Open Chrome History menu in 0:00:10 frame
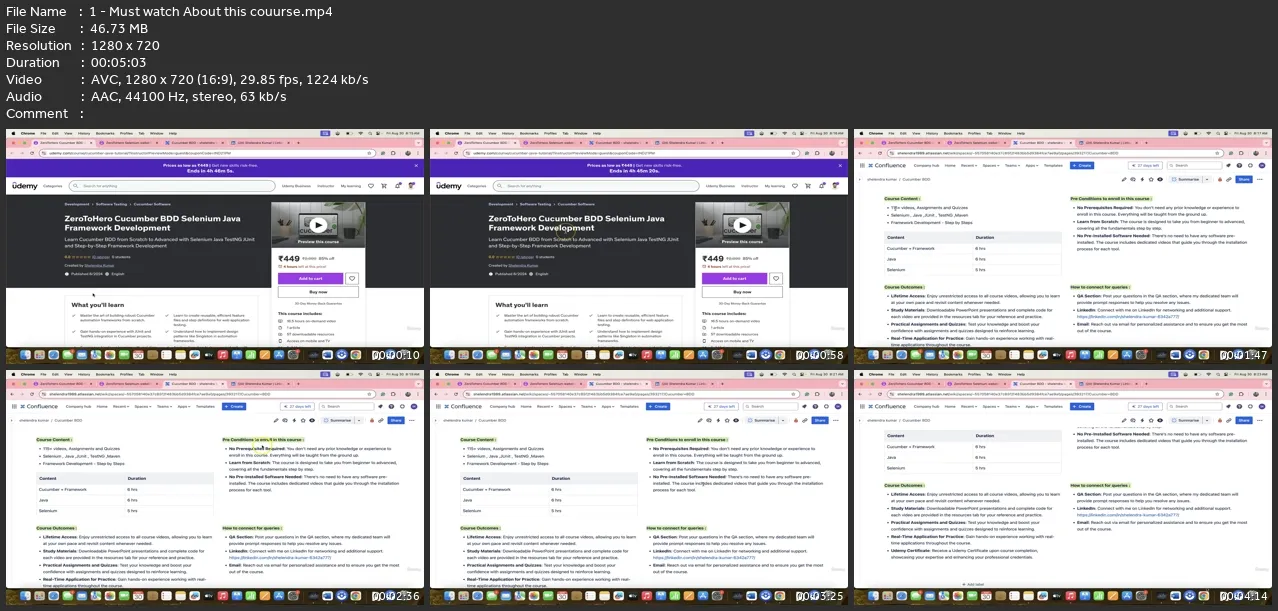 tap(84, 133)
